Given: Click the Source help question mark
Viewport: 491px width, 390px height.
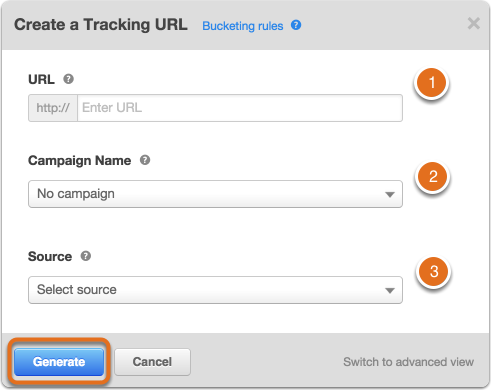Looking at the screenshot, I should [86, 256].
